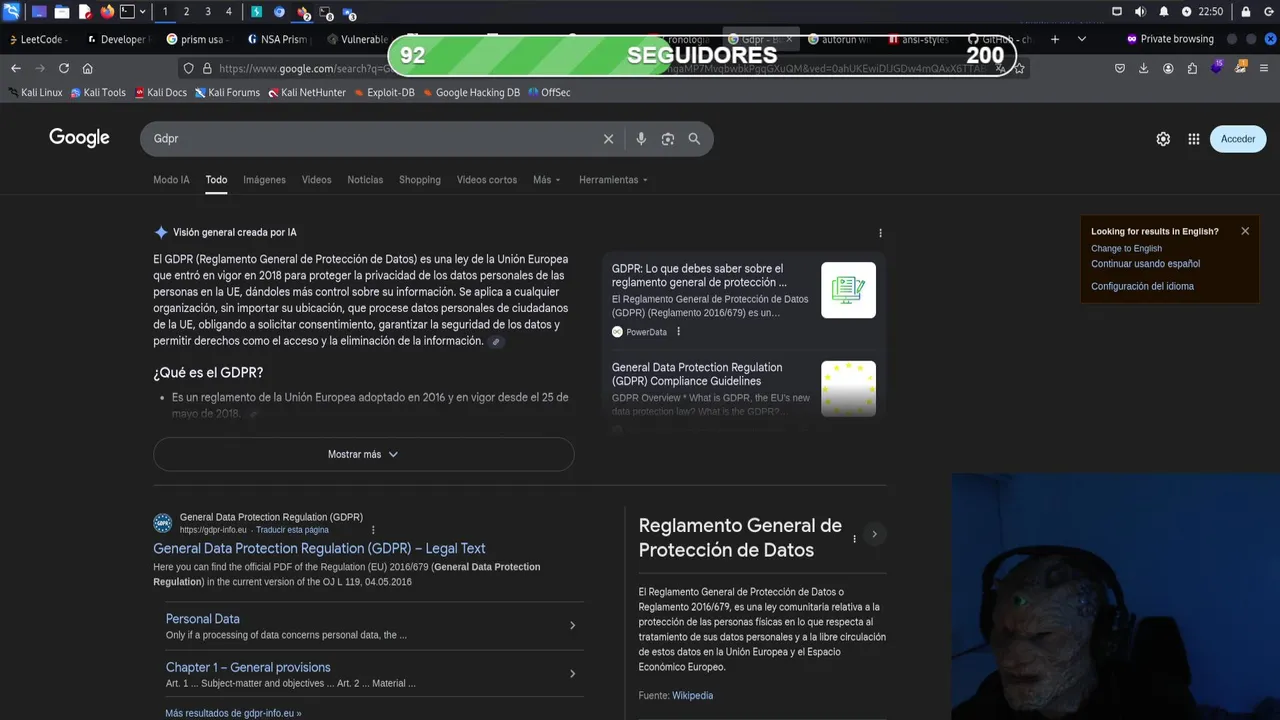Open OffSec bookmark
Image resolution: width=1280 pixels, height=720 pixels.
(549, 92)
